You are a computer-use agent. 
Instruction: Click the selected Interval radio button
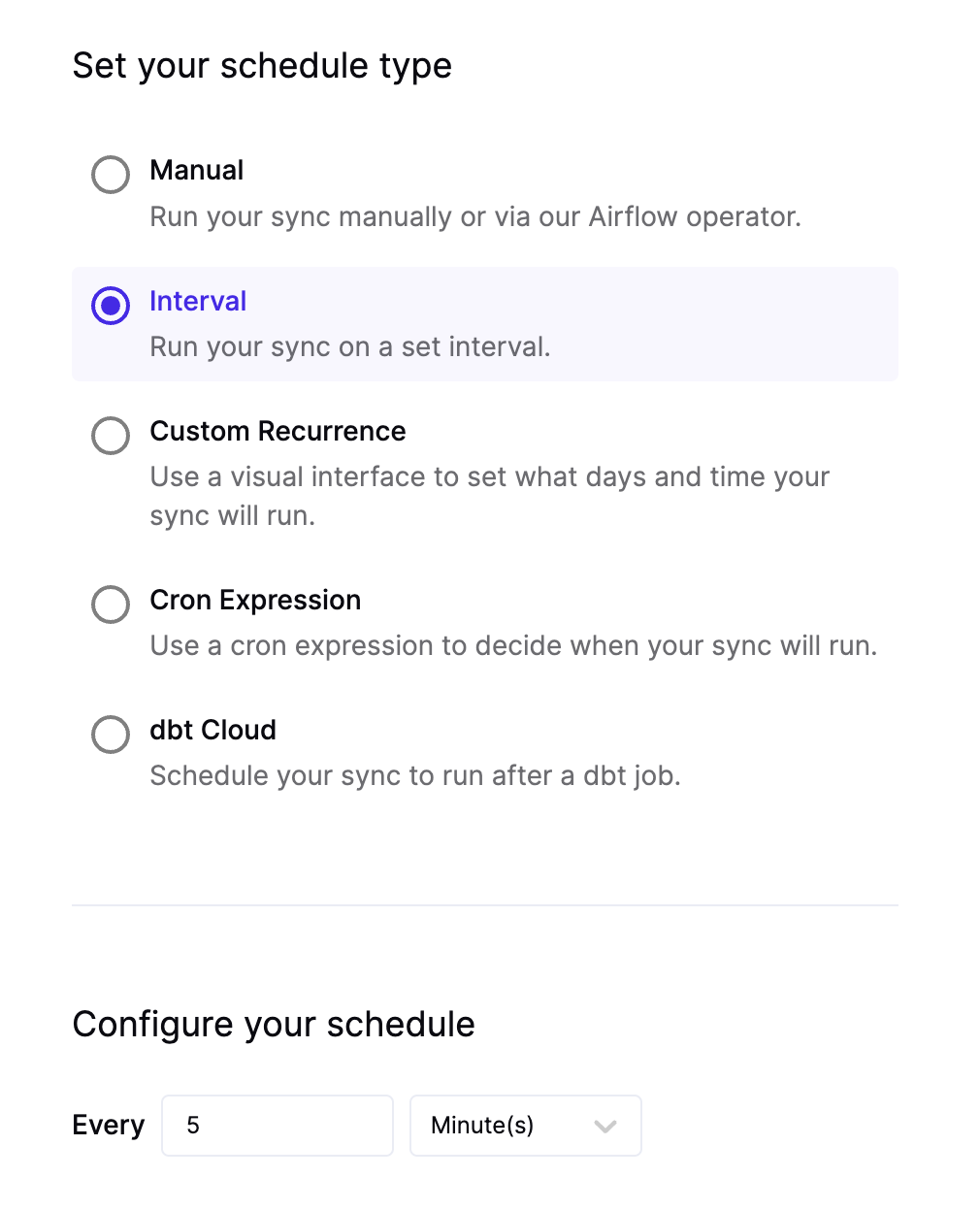point(111,306)
